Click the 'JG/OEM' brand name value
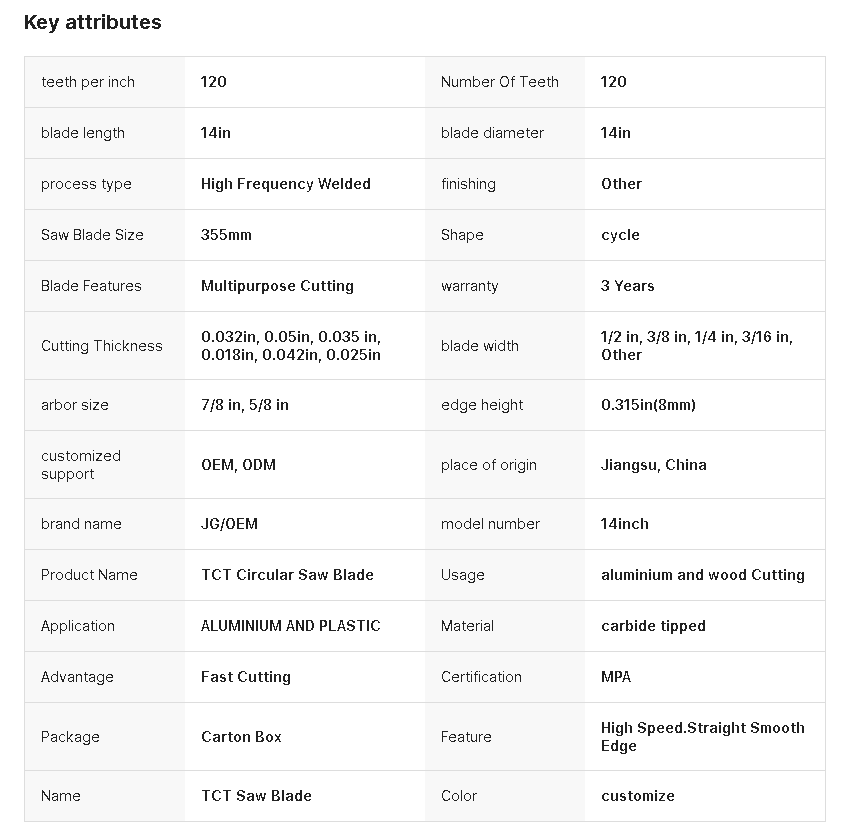 (229, 524)
